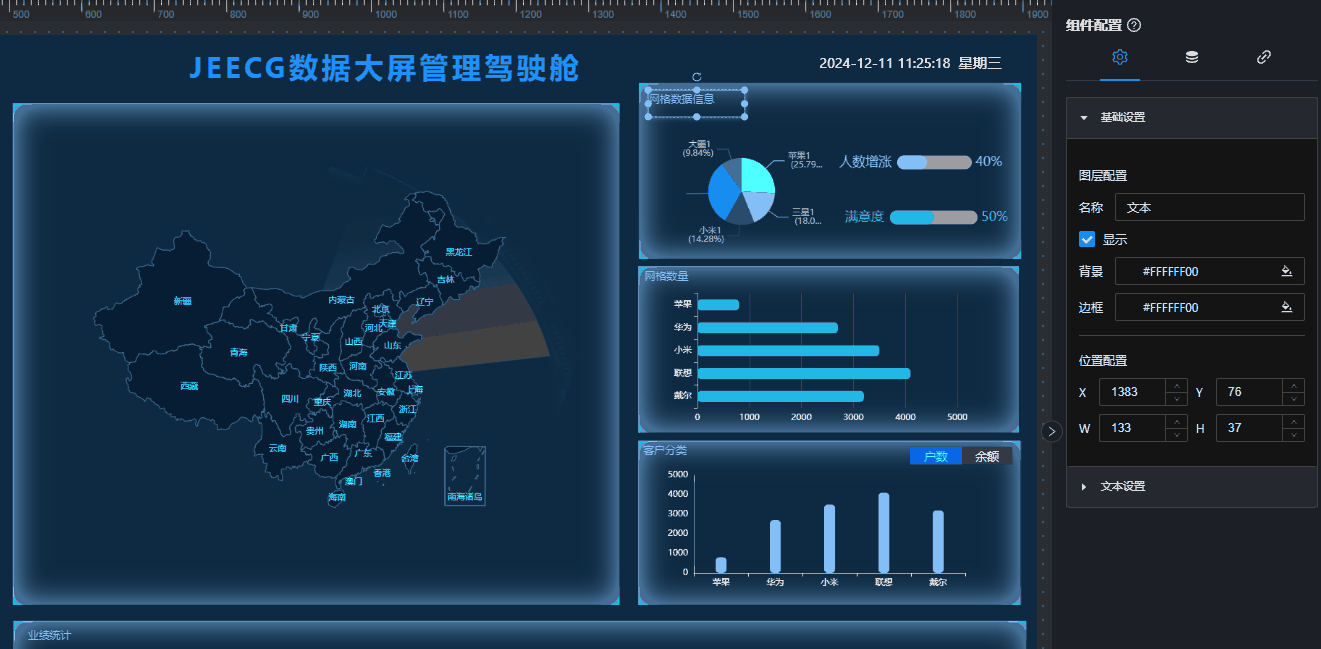Viewport: 1321px width, 649px height.
Task: Click the 人数增涨 progress bar
Action: click(934, 162)
